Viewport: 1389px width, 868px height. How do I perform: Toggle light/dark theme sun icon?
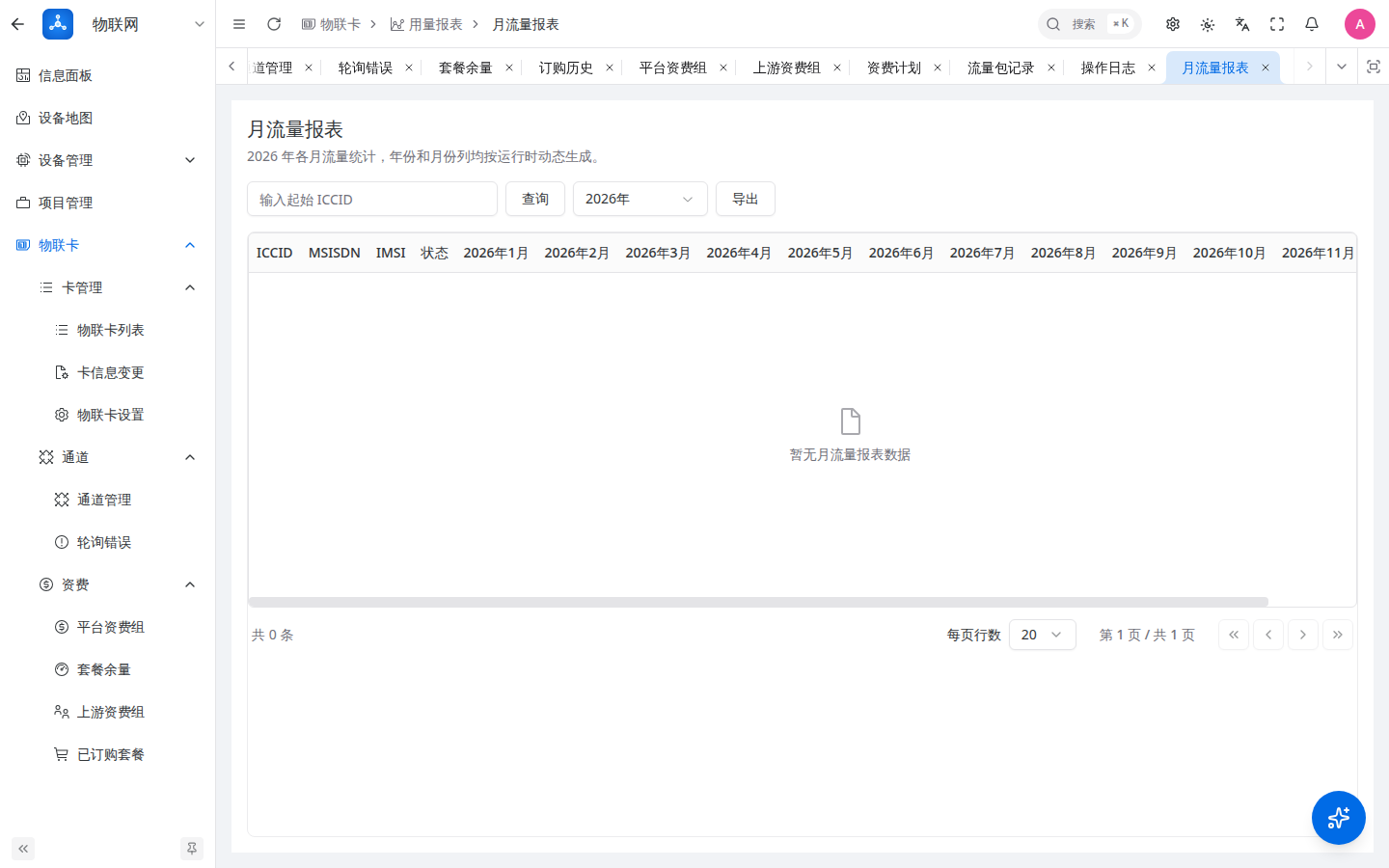[1208, 24]
